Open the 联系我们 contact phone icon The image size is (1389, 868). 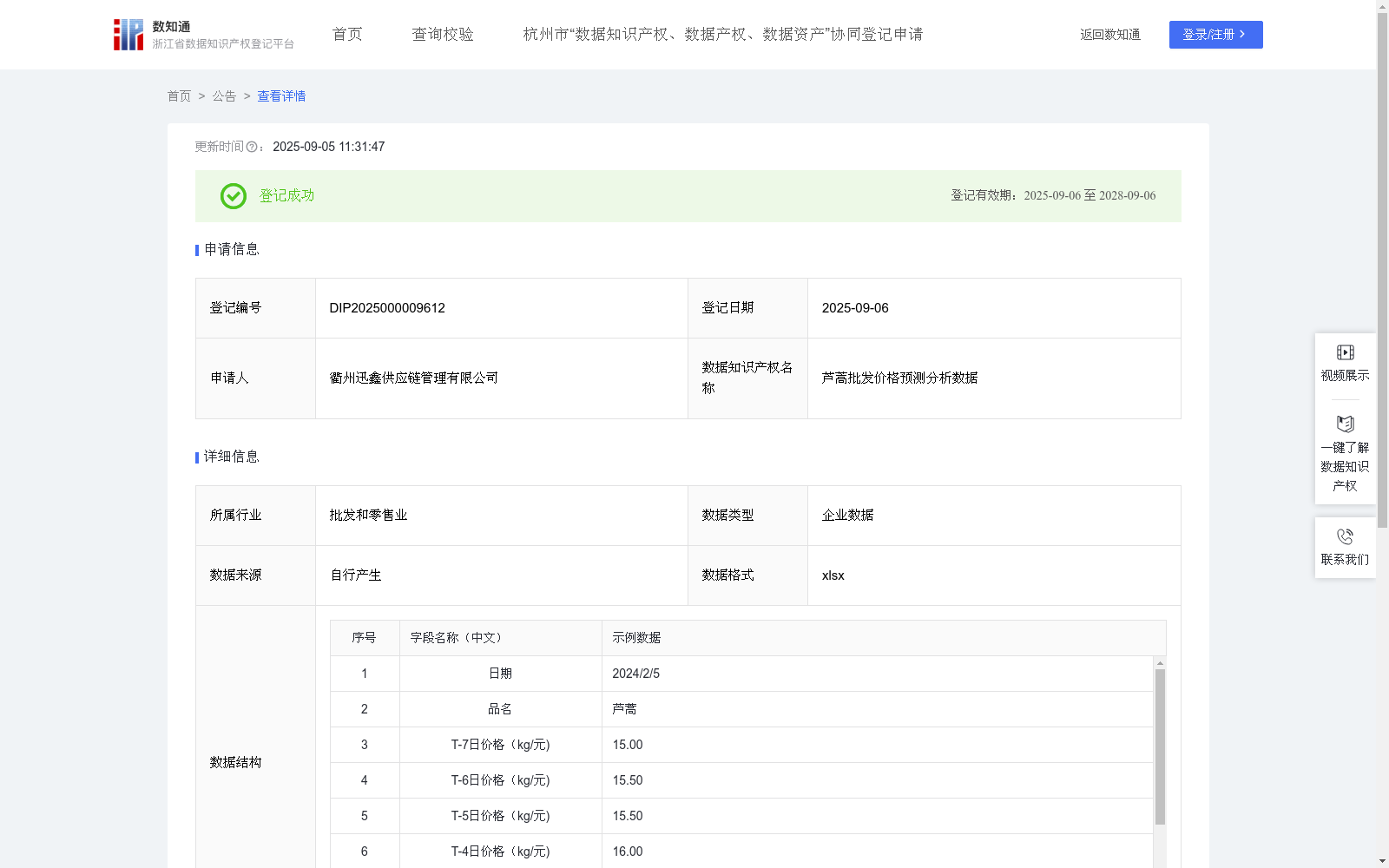tap(1345, 536)
